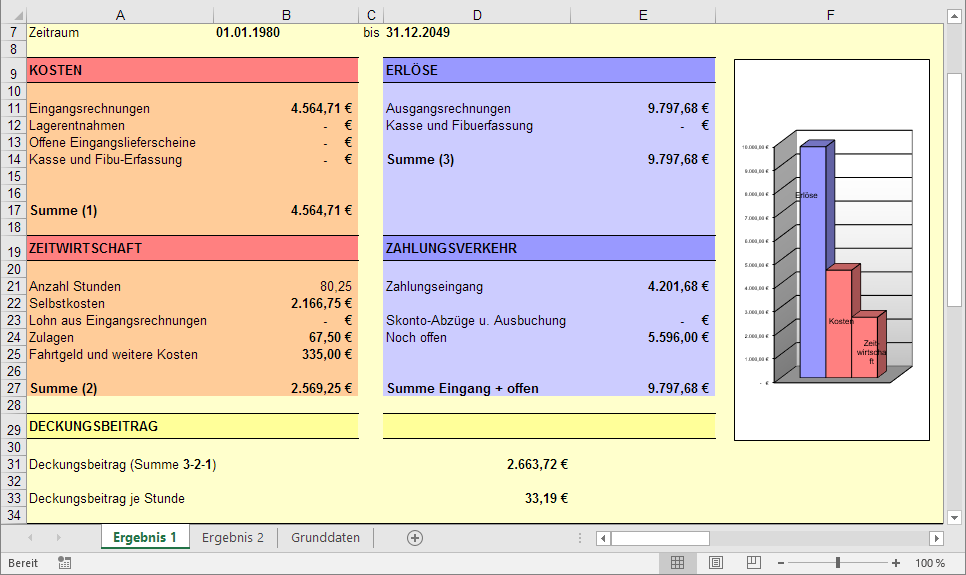Select the Ergebnis 1 sheet tab
This screenshot has width=966, height=575.
(x=145, y=538)
